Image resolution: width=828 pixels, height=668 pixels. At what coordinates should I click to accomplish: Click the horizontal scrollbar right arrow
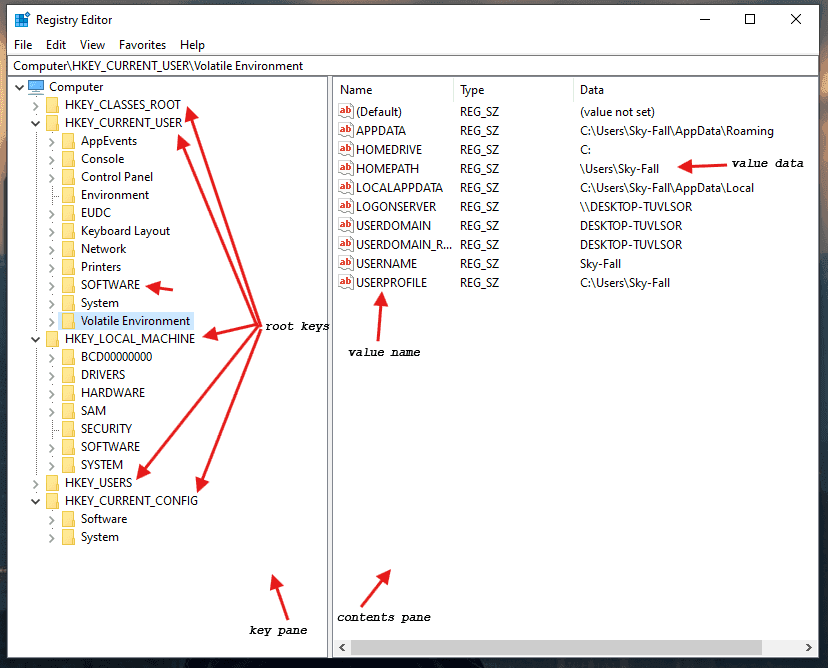pyautogui.click(x=809, y=647)
